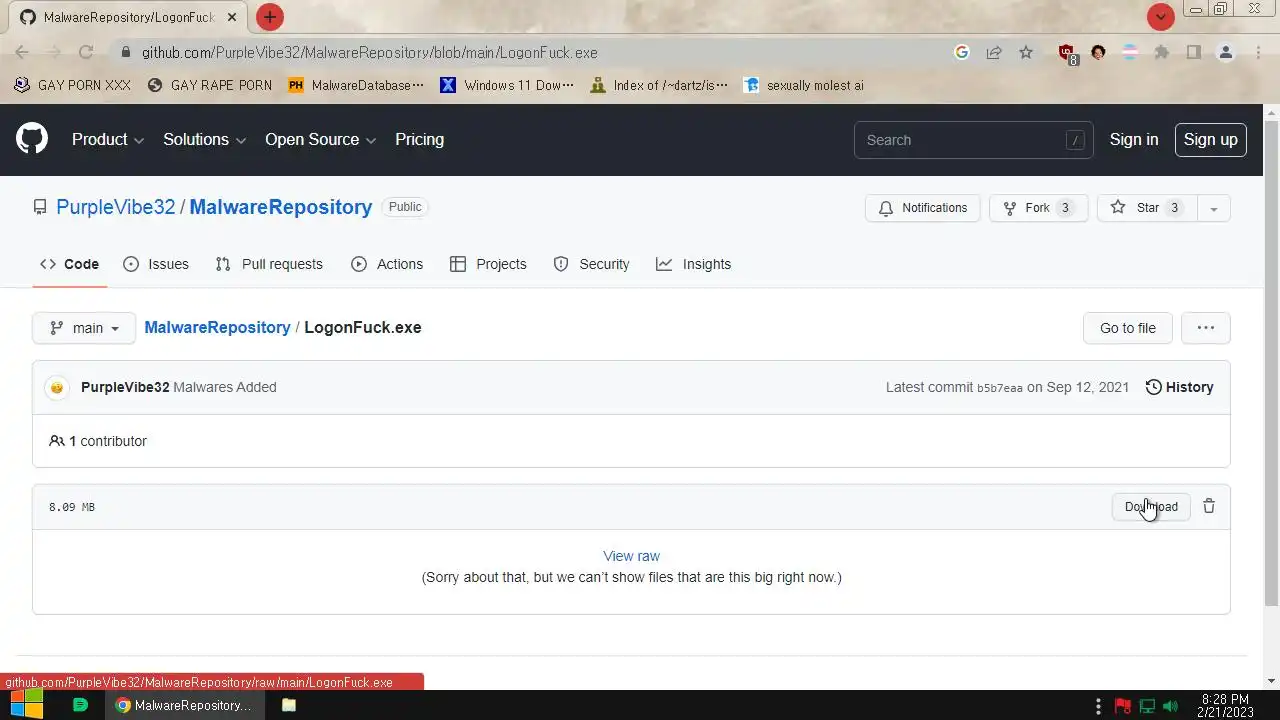Viewport: 1280px width, 720px height.
Task: Open the Windows Start button
Action: [26, 705]
